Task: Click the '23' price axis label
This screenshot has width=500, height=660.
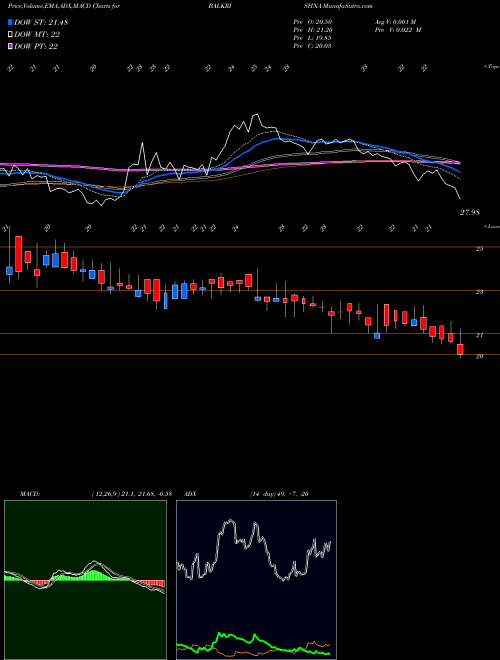Action: (x=479, y=292)
